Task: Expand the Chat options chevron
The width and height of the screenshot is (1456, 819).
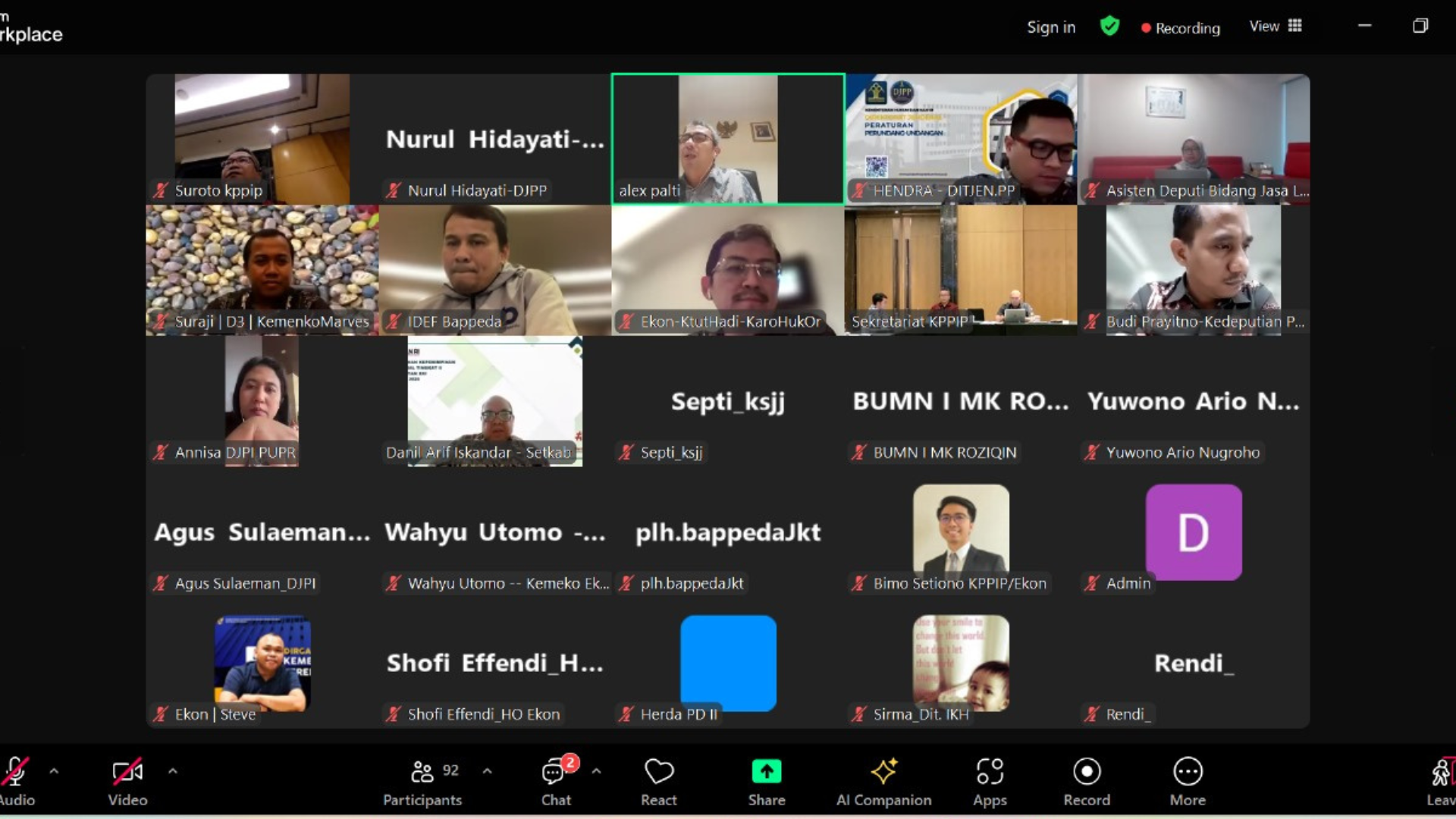Action: pos(596,771)
